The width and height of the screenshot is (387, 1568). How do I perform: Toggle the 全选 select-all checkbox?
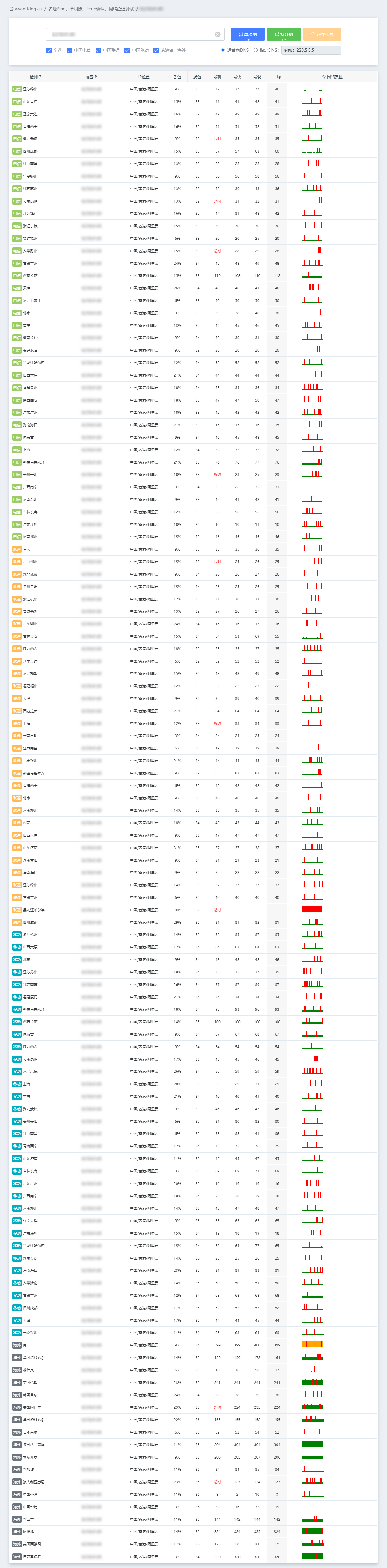[x=49, y=51]
